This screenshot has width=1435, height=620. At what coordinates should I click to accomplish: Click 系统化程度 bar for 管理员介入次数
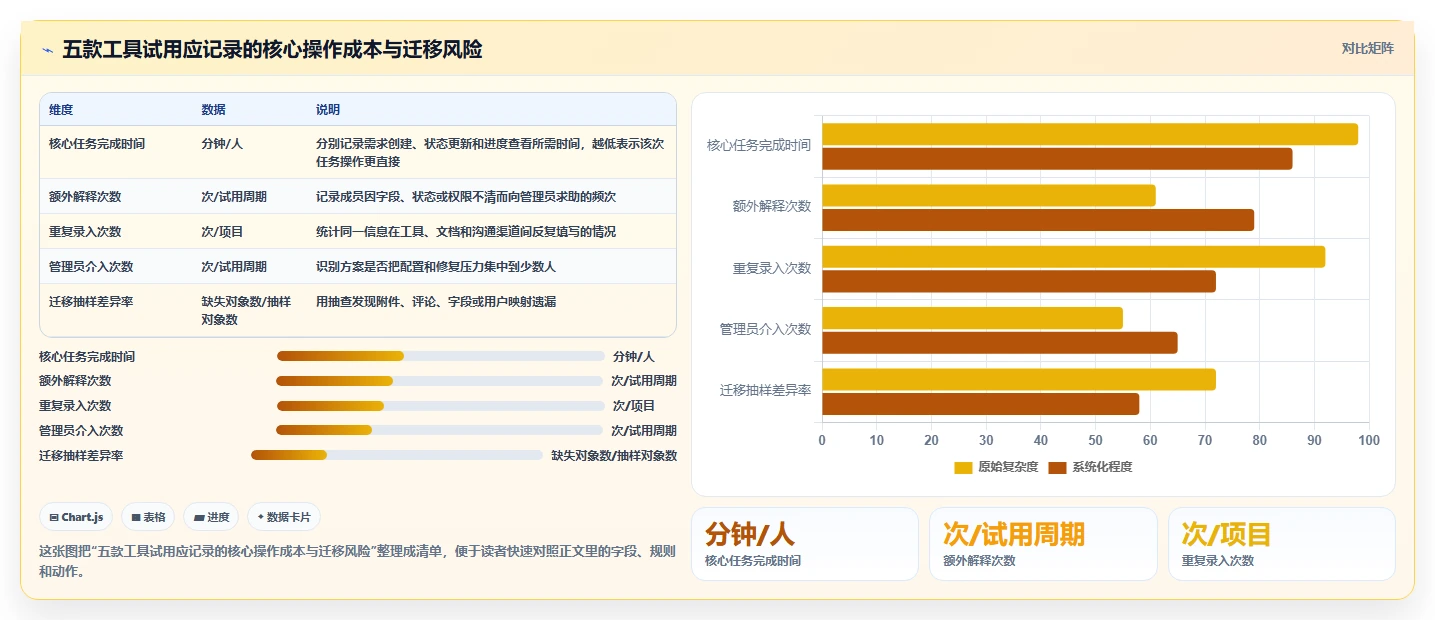tap(1000, 343)
